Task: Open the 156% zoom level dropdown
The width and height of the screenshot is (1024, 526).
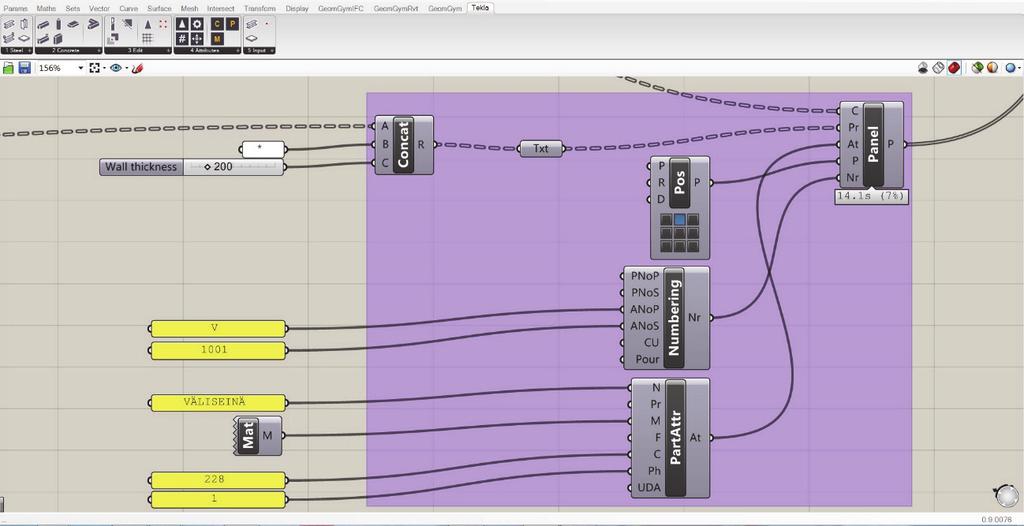Action: tap(81, 67)
